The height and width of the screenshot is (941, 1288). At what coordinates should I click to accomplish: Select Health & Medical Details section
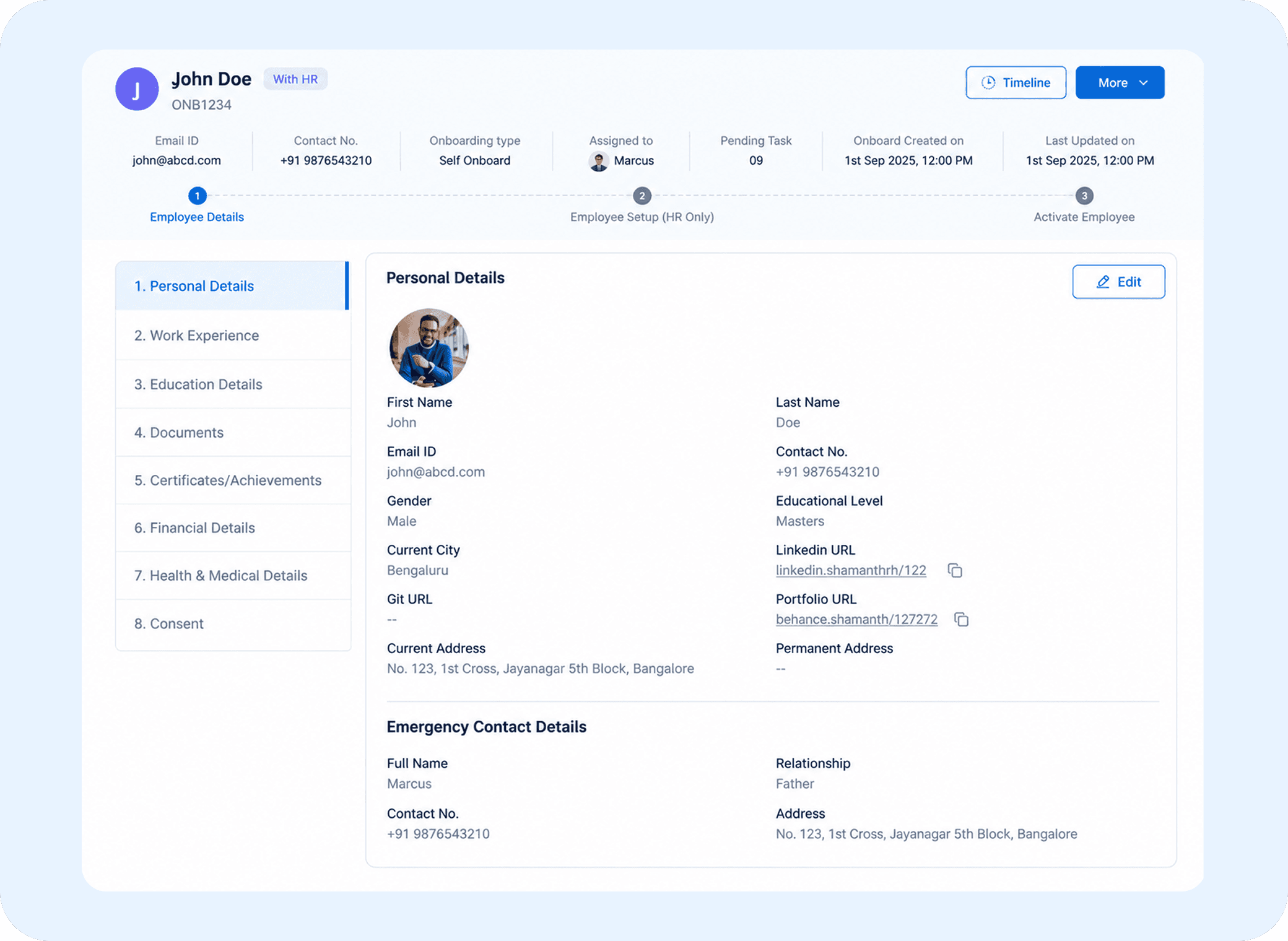tap(233, 575)
